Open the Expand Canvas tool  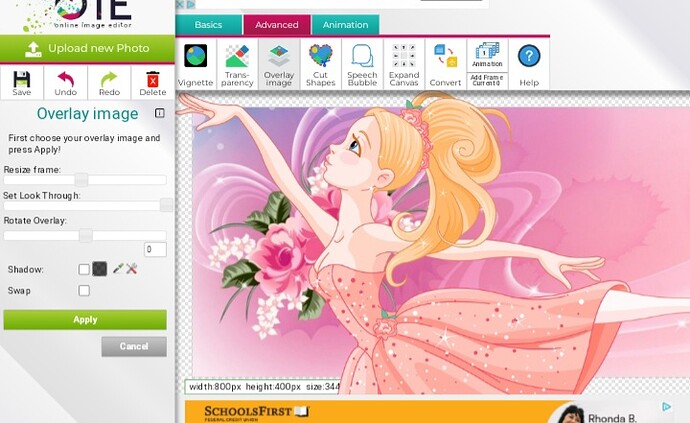(404, 63)
